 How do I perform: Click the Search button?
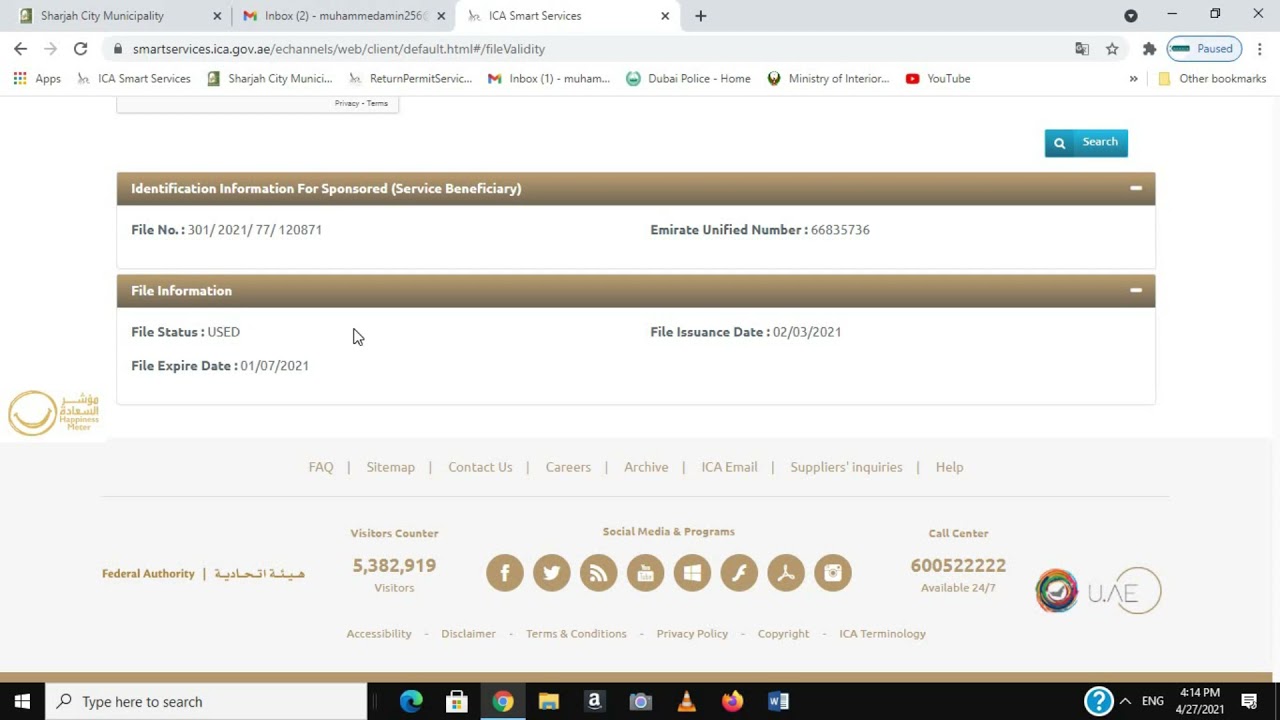coord(1086,143)
